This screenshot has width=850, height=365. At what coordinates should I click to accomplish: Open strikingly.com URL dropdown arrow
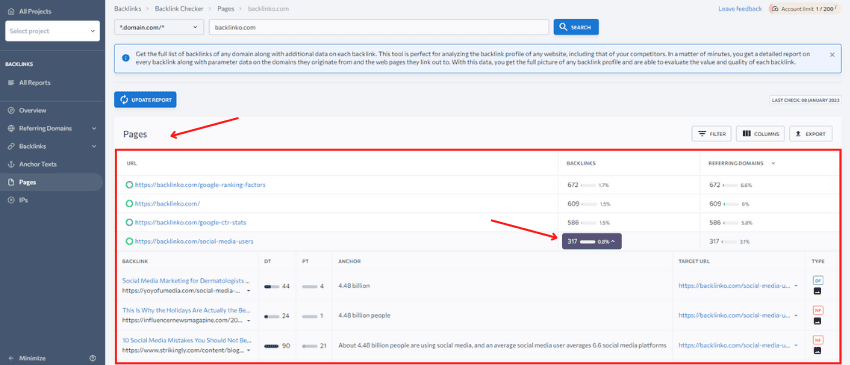click(248, 350)
